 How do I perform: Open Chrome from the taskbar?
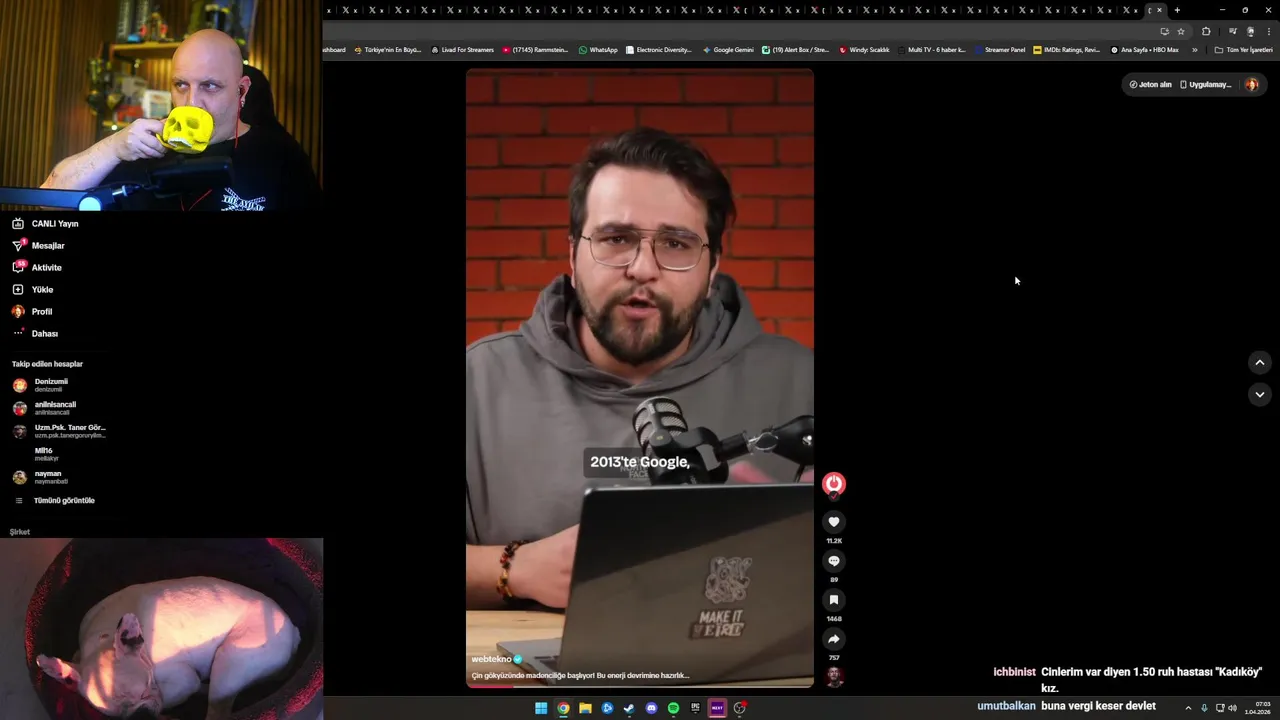563,708
